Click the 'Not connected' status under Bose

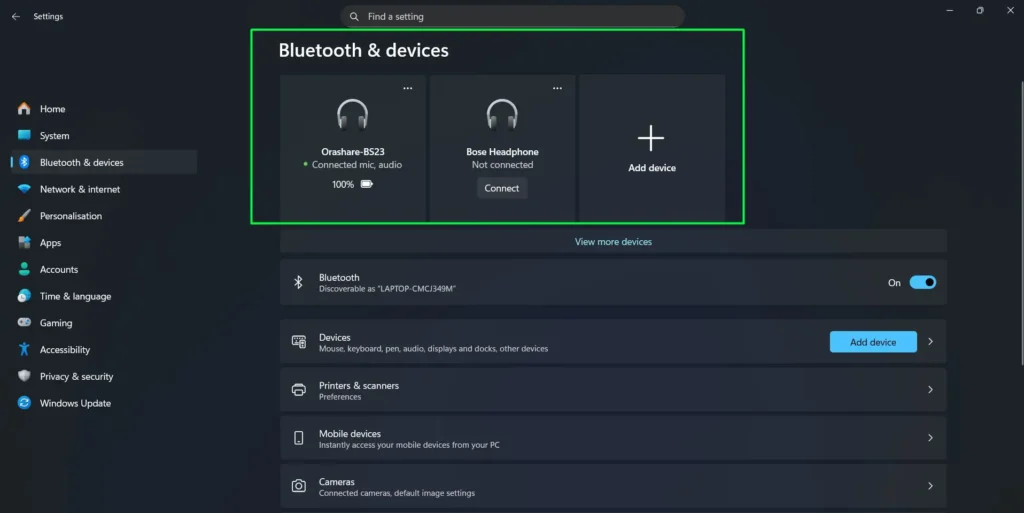[502, 164]
